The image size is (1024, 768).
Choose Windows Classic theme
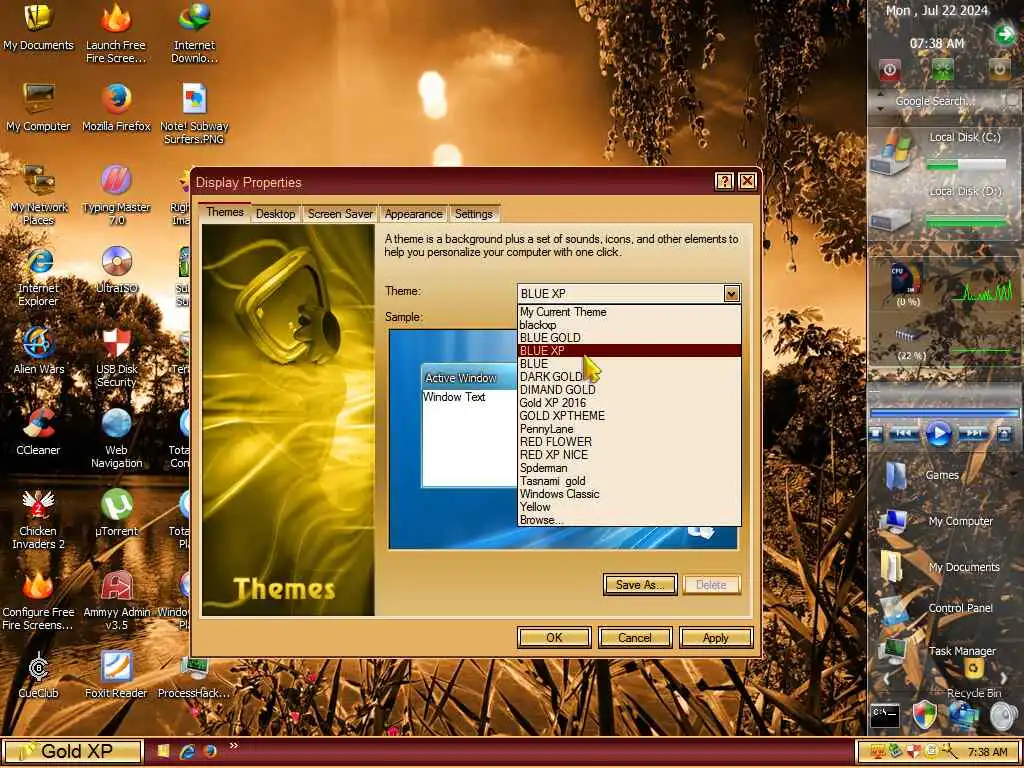[630, 494]
